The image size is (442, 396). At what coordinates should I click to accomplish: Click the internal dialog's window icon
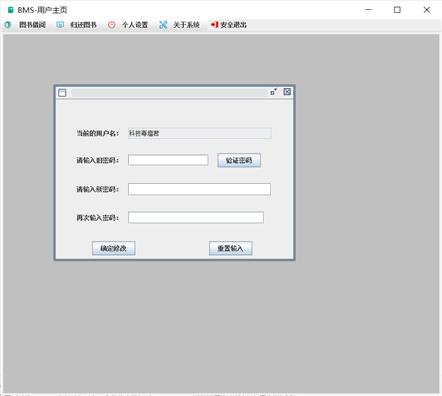(62, 93)
